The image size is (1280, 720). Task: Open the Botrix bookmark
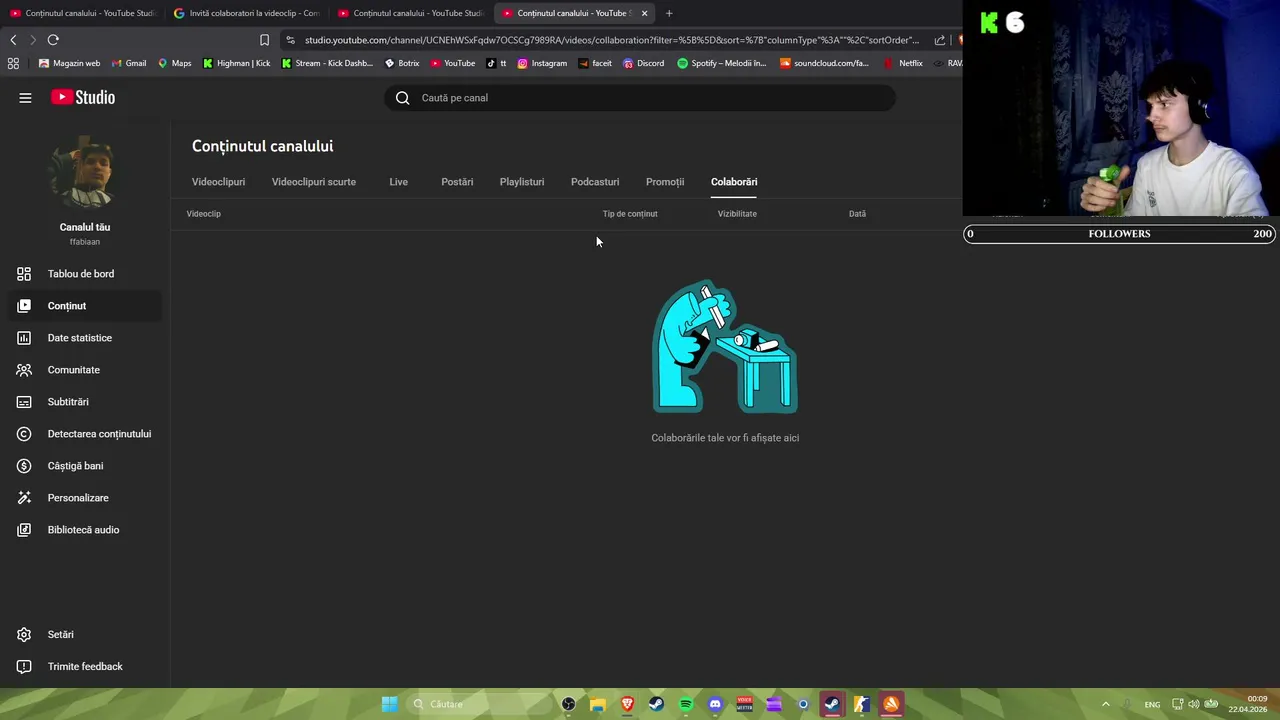tap(402, 63)
